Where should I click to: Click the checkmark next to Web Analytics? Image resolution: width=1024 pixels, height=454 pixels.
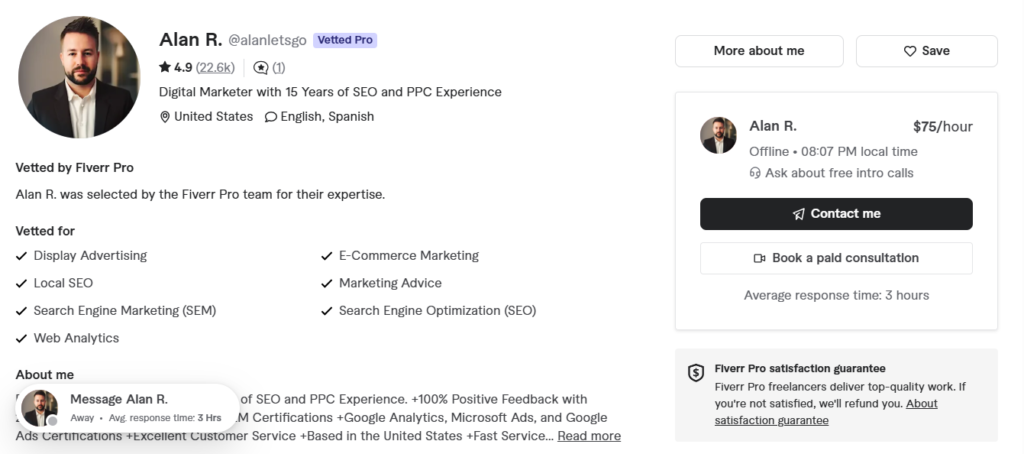(x=22, y=338)
